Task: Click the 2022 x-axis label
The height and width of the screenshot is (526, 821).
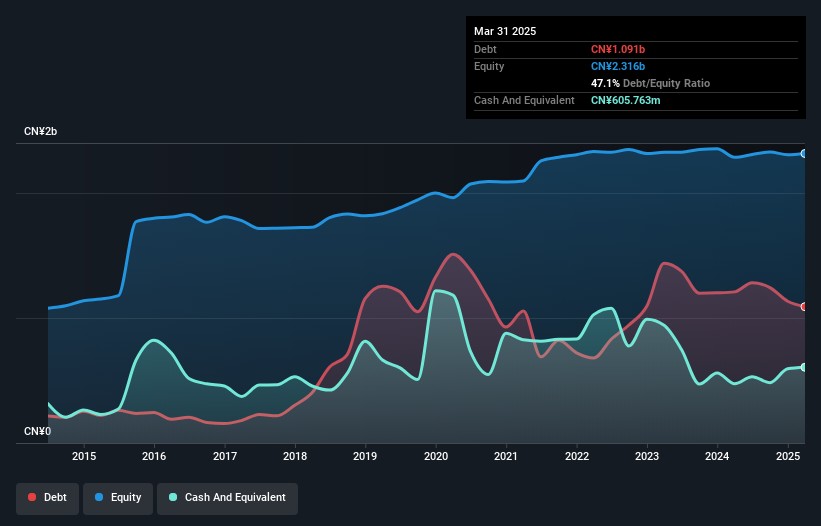Action: pos(576,456)
